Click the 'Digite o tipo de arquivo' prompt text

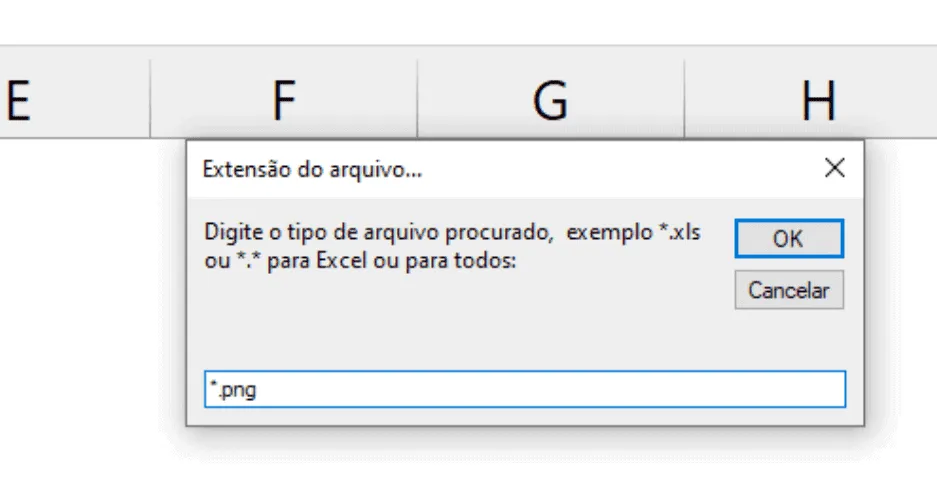click(452, 232)
